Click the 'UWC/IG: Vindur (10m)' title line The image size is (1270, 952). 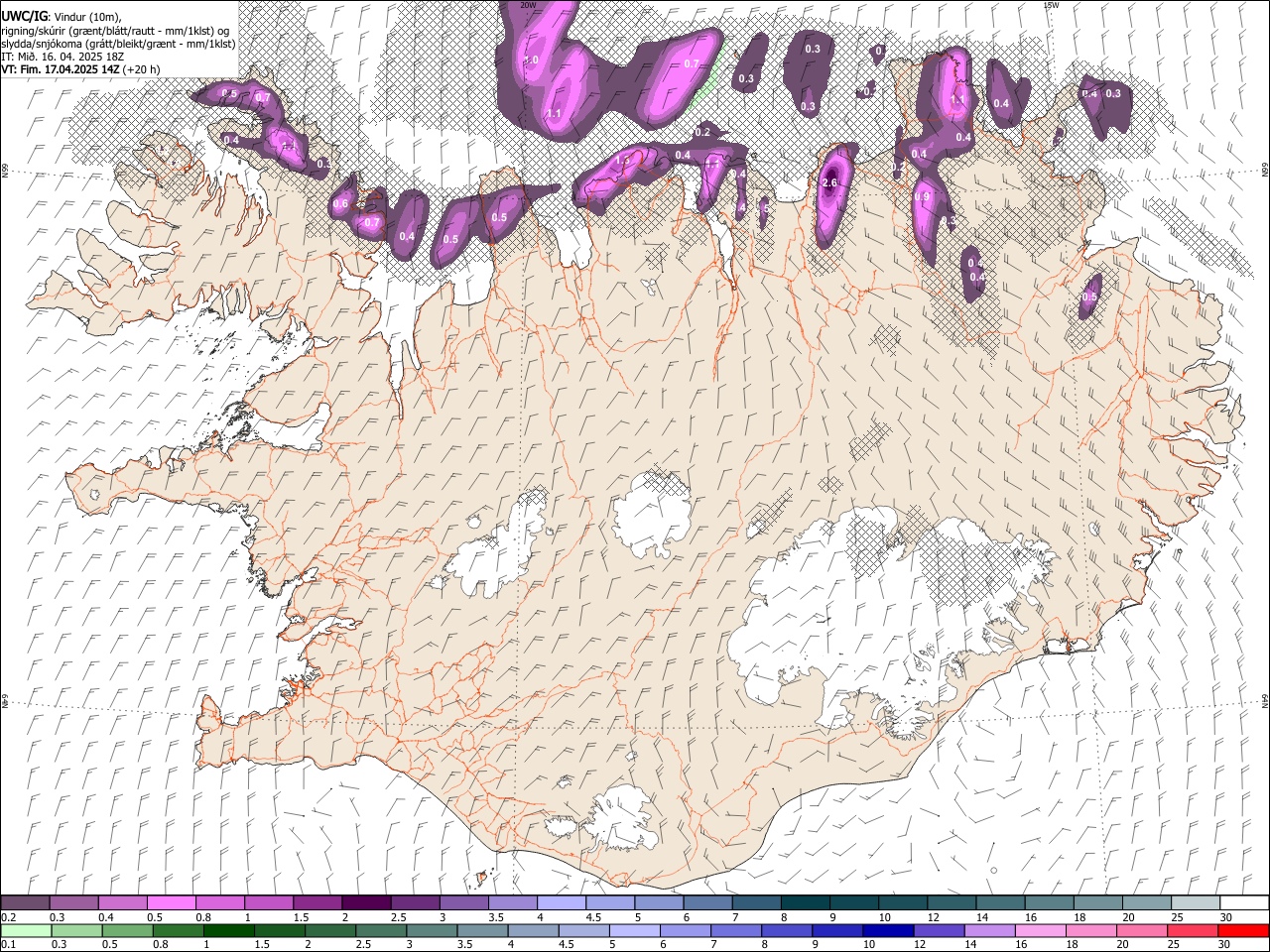pyautogui.click(x=60, y=16)
